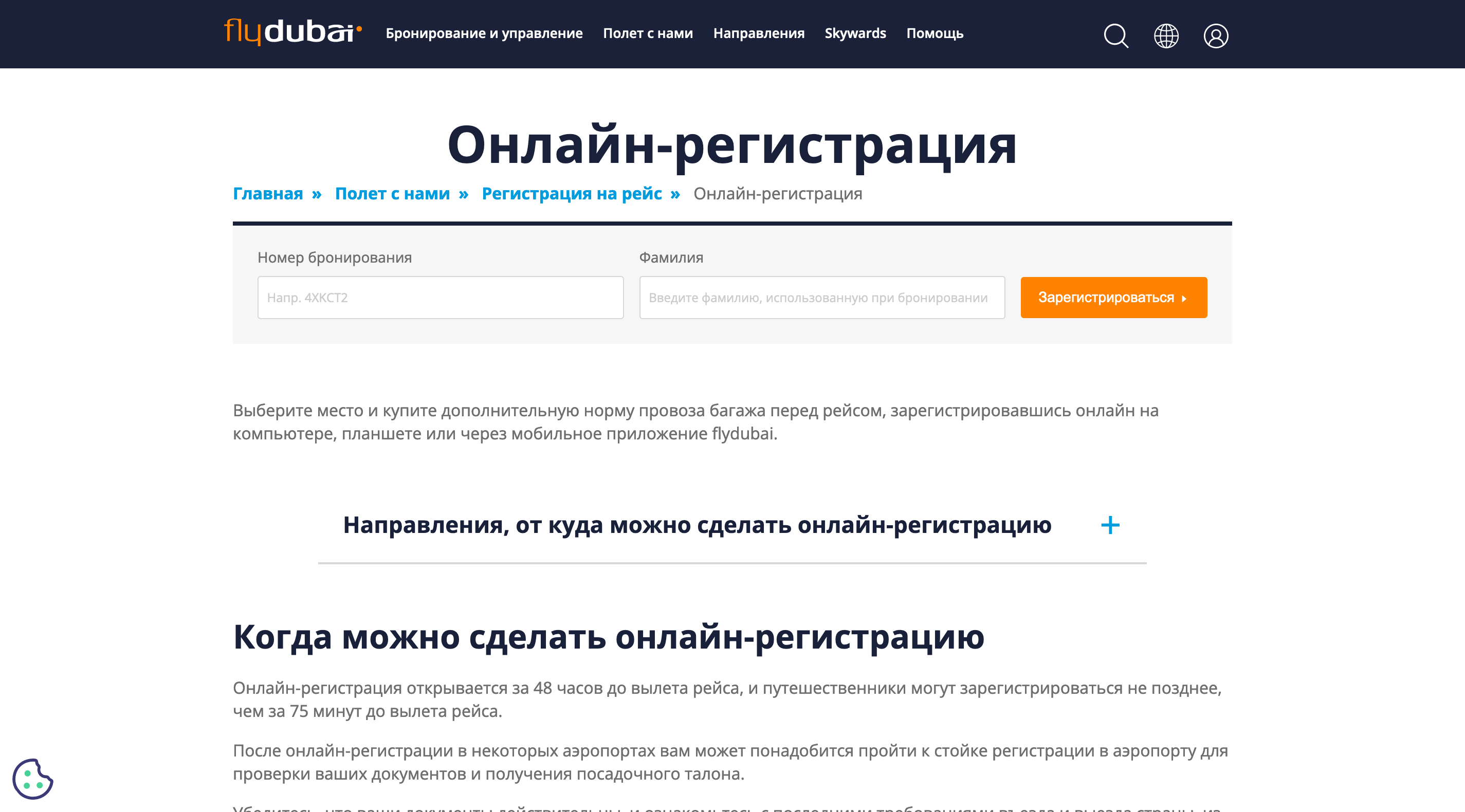Click the Фамилия label
Screen dimensions: 1465x812
point(671,257)
